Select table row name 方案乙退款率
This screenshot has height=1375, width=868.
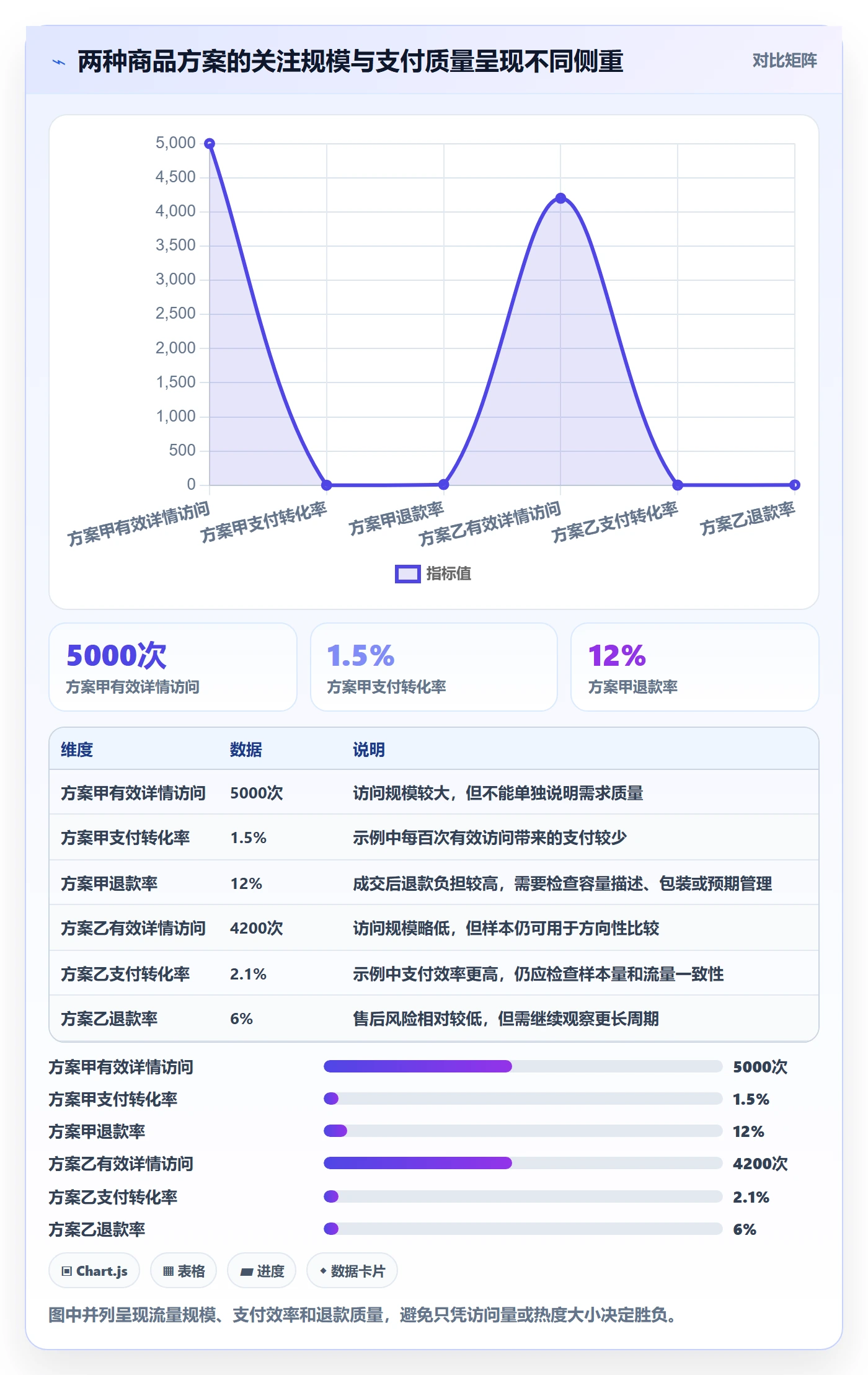pos(109,1019)
